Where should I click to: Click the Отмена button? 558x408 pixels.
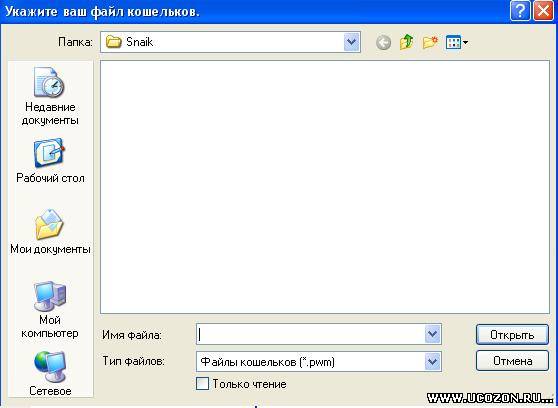point(512,361)
